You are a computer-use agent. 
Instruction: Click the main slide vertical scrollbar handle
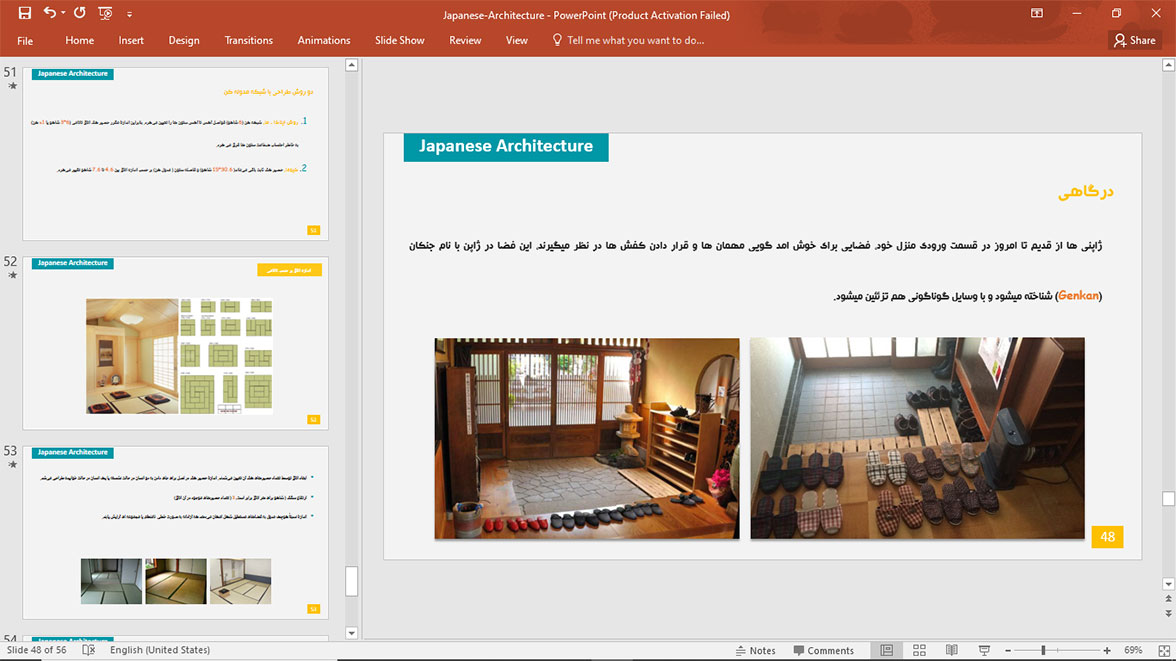[x=1168, y=499]
